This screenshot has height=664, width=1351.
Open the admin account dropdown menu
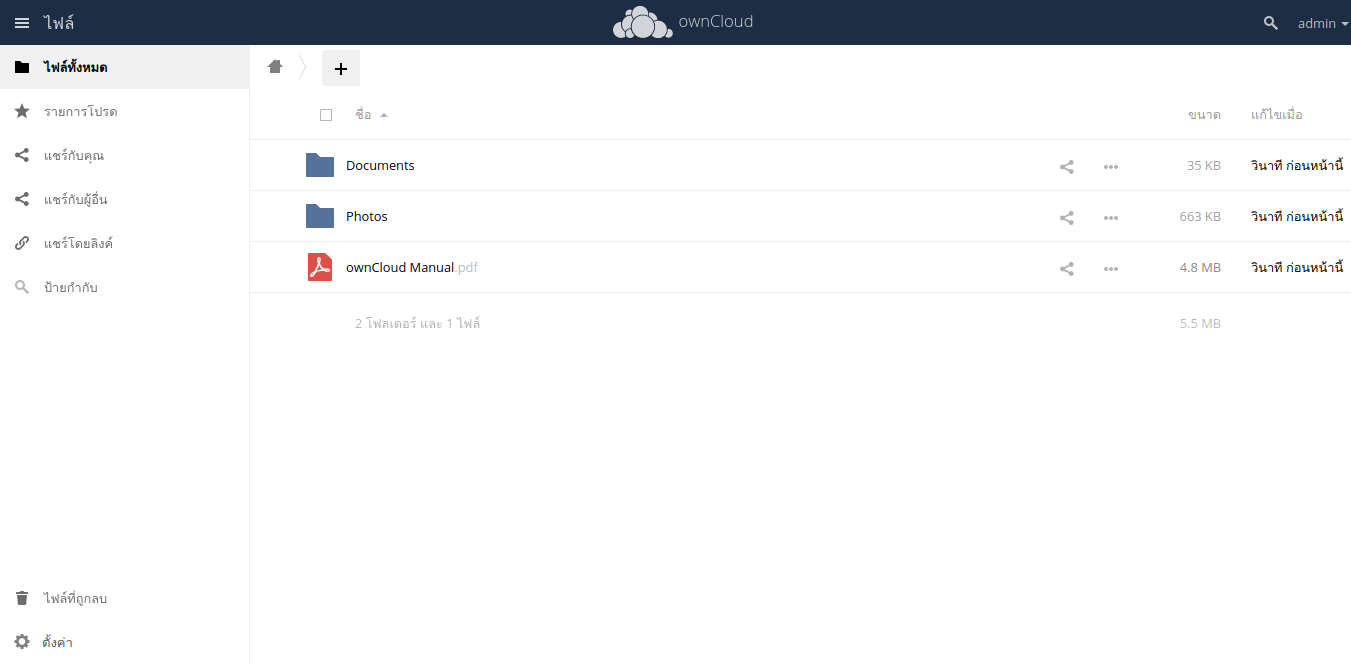point(1316,22)
